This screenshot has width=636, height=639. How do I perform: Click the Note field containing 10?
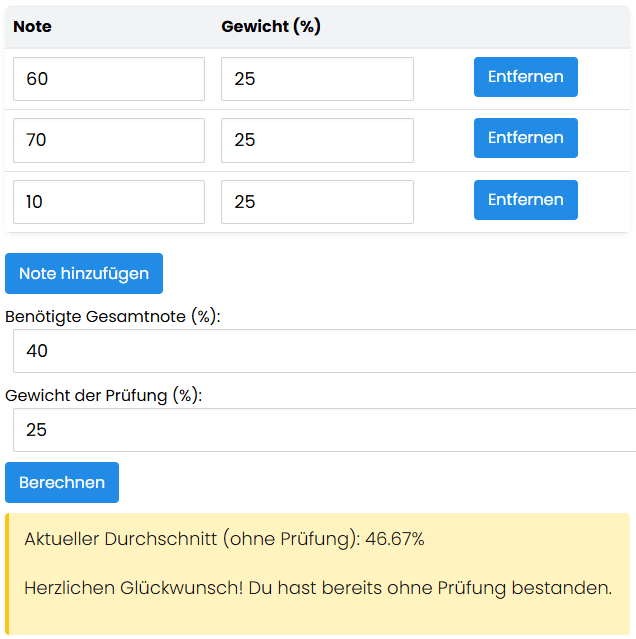click(108, 202)
